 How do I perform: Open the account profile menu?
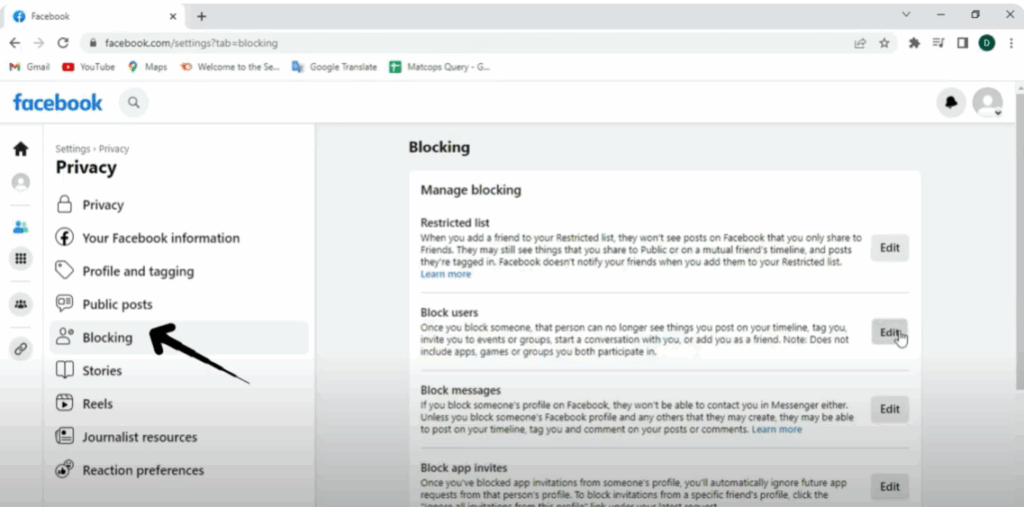coord(987,103)
